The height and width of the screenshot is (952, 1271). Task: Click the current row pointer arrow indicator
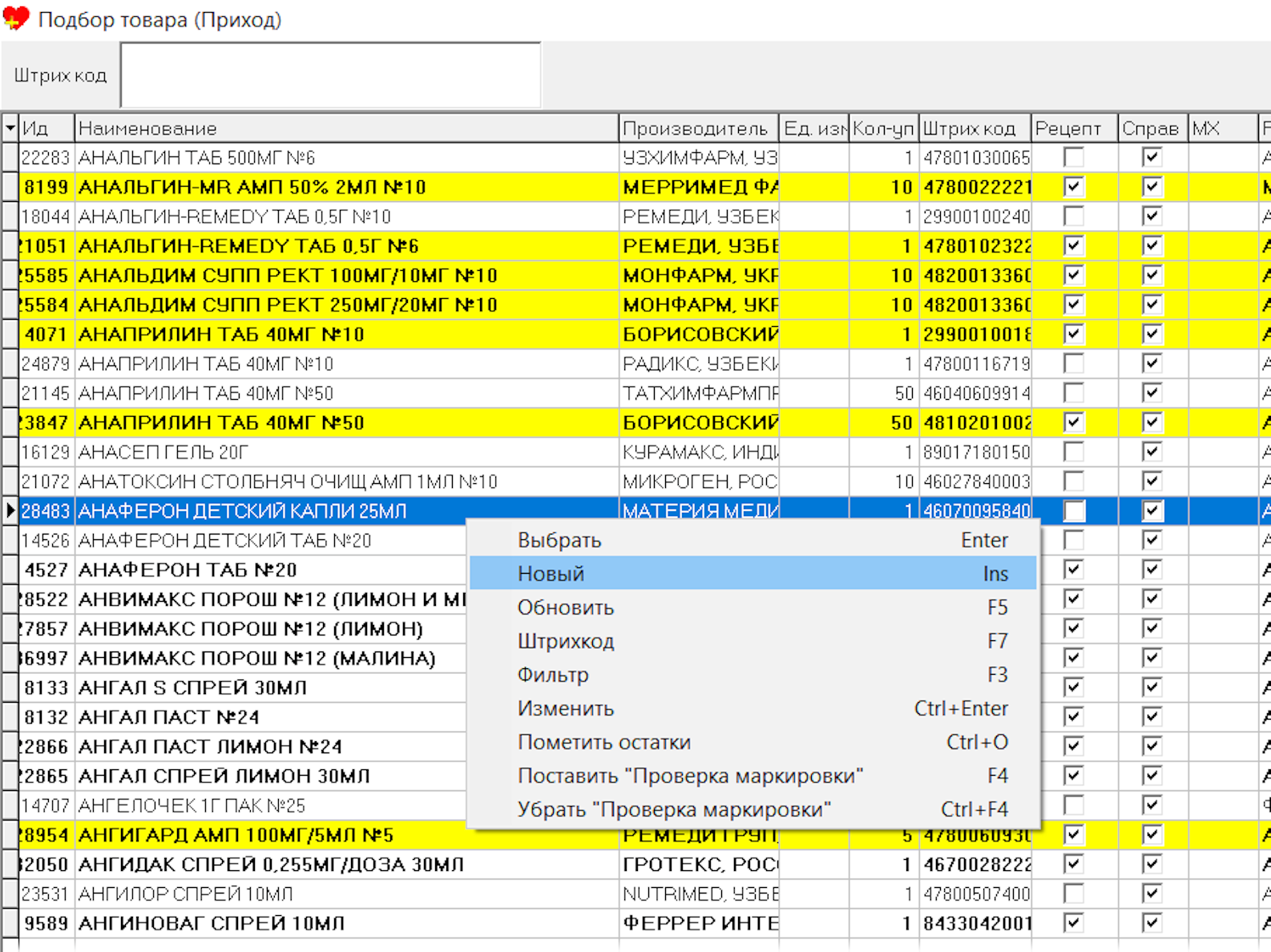click(x=10, y=510)
